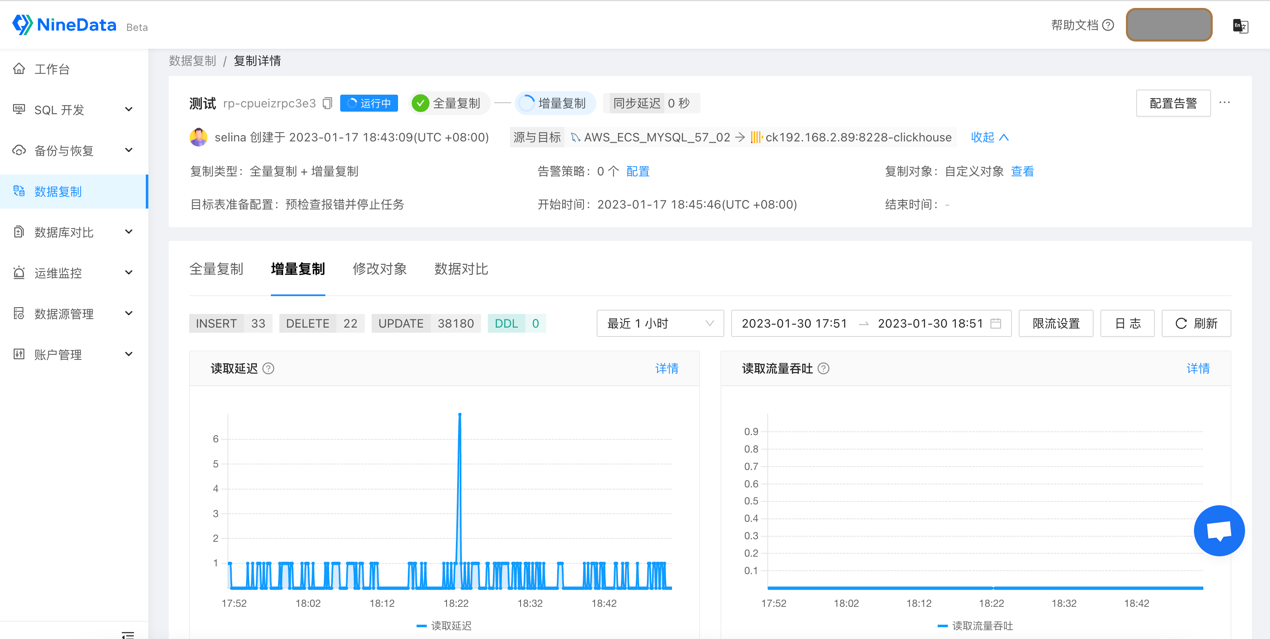This screenshot has width=1270, height=639.
Task: Click the latency spike at 18:22
Action: point(460,415)
